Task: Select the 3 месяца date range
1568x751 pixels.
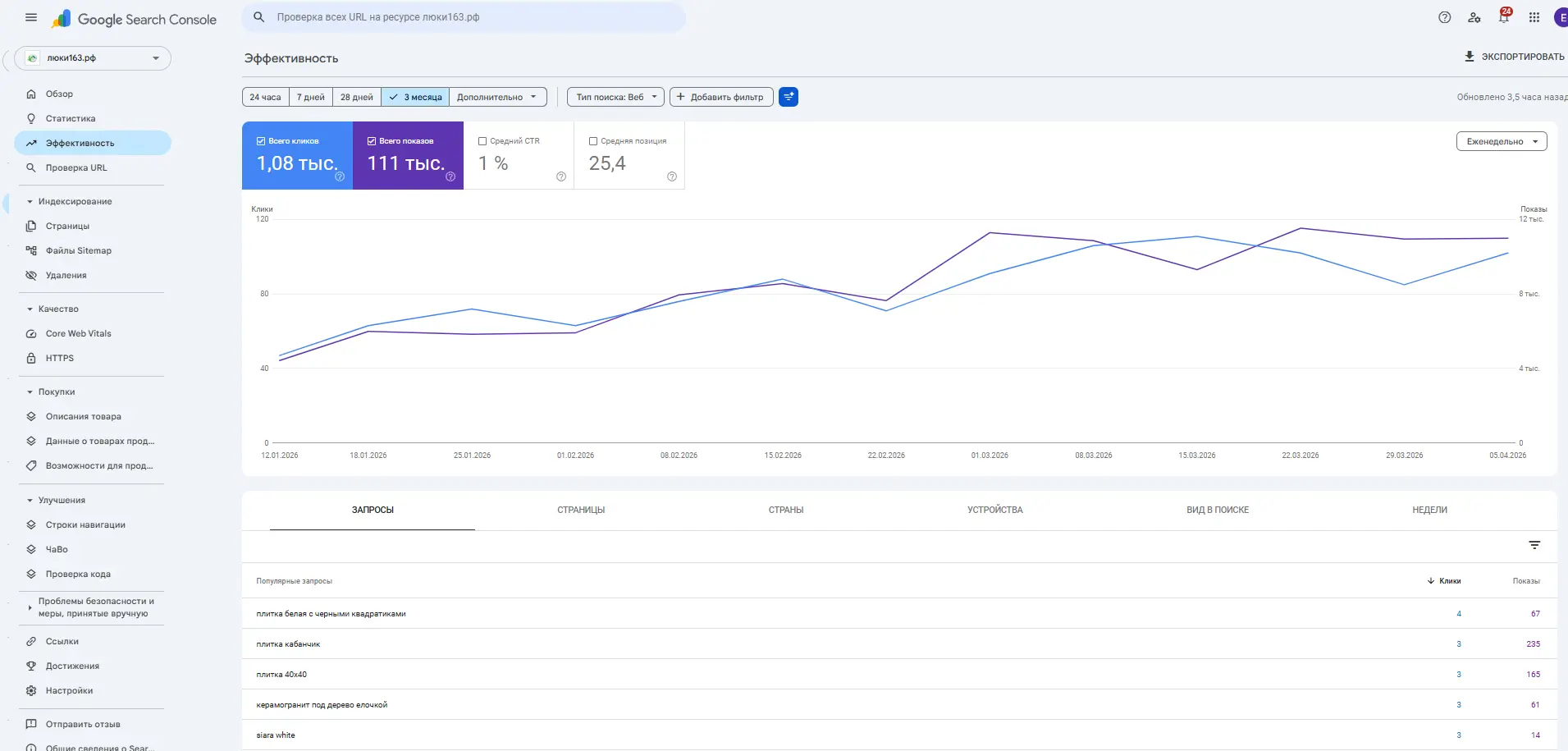Action: [x=415, y=97]
